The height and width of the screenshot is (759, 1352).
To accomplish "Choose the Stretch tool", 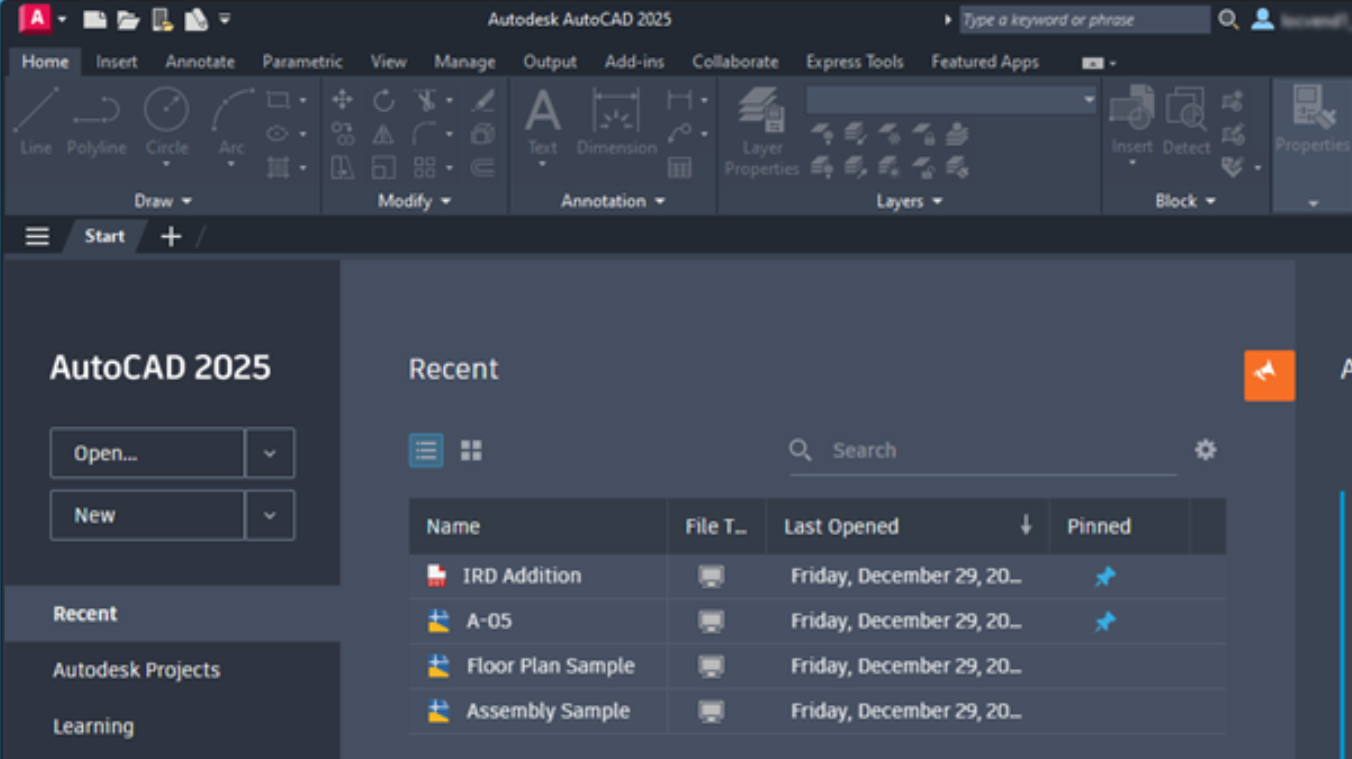I will pyautogui.click(x=342, y=167).
